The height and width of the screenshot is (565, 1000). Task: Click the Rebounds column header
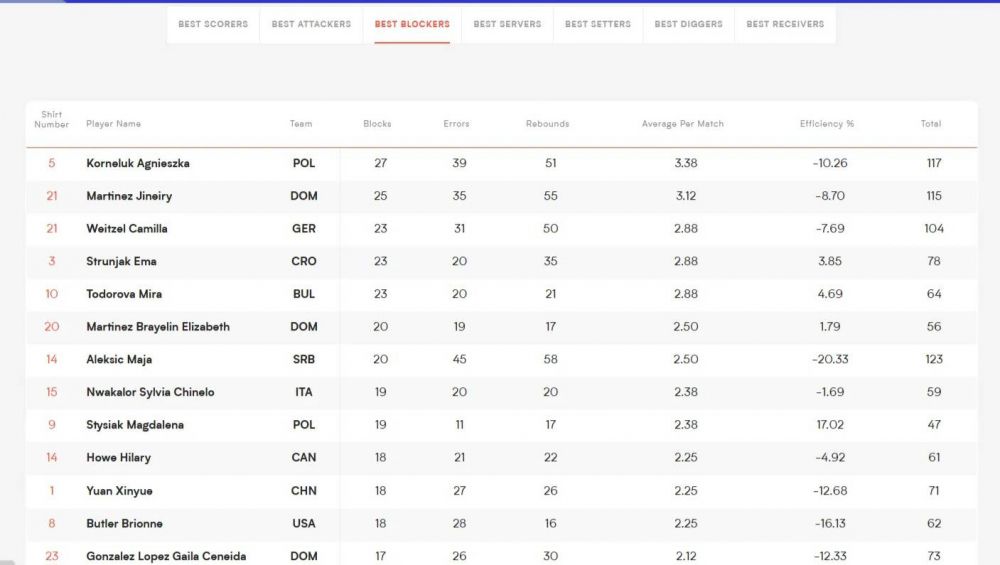coord(547,124)
